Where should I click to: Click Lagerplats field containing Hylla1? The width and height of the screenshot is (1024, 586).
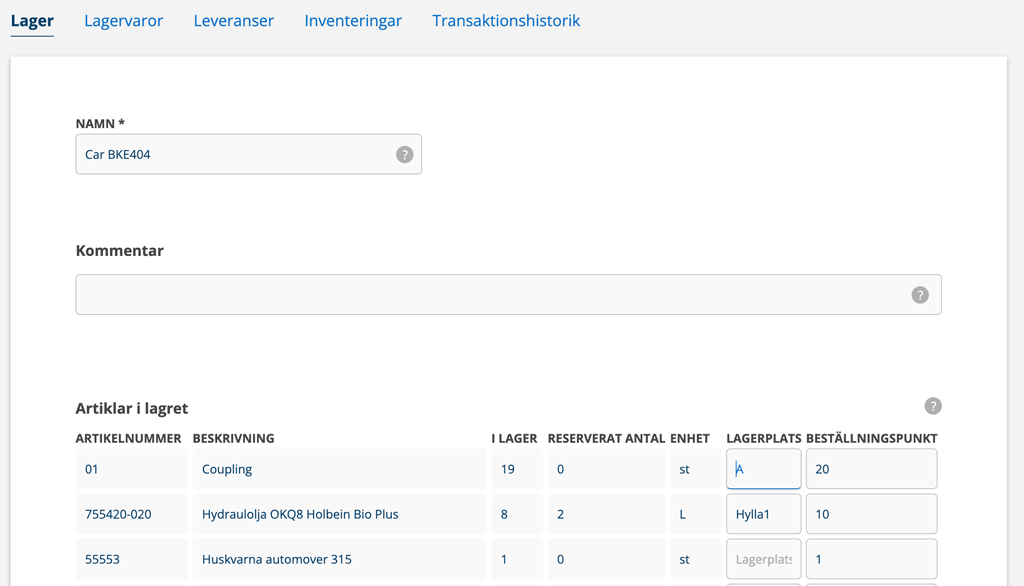[763, 514]
